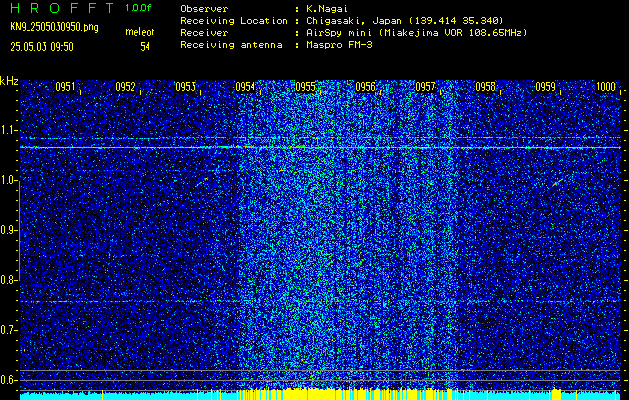Select the 1000 time marker
The image size is (629, 400).
(606, 87)
